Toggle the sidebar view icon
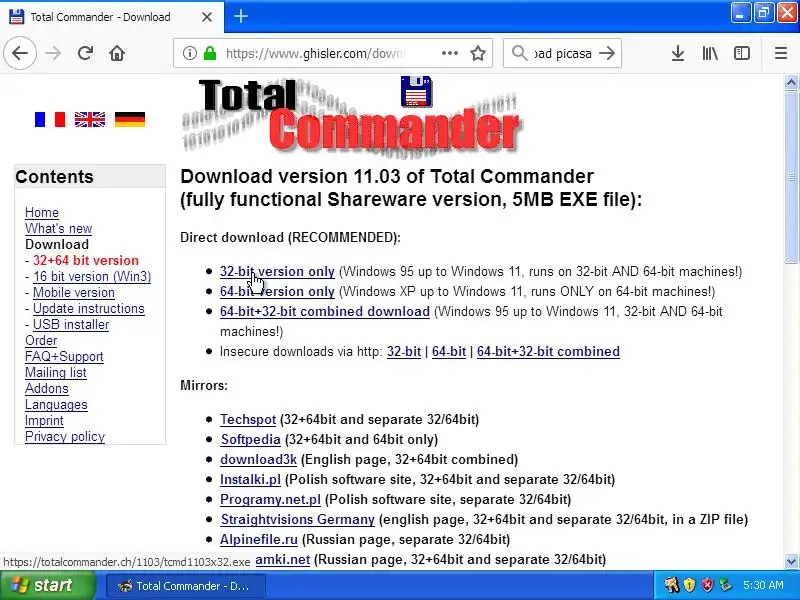800x600 pixels. click(742, 53)
